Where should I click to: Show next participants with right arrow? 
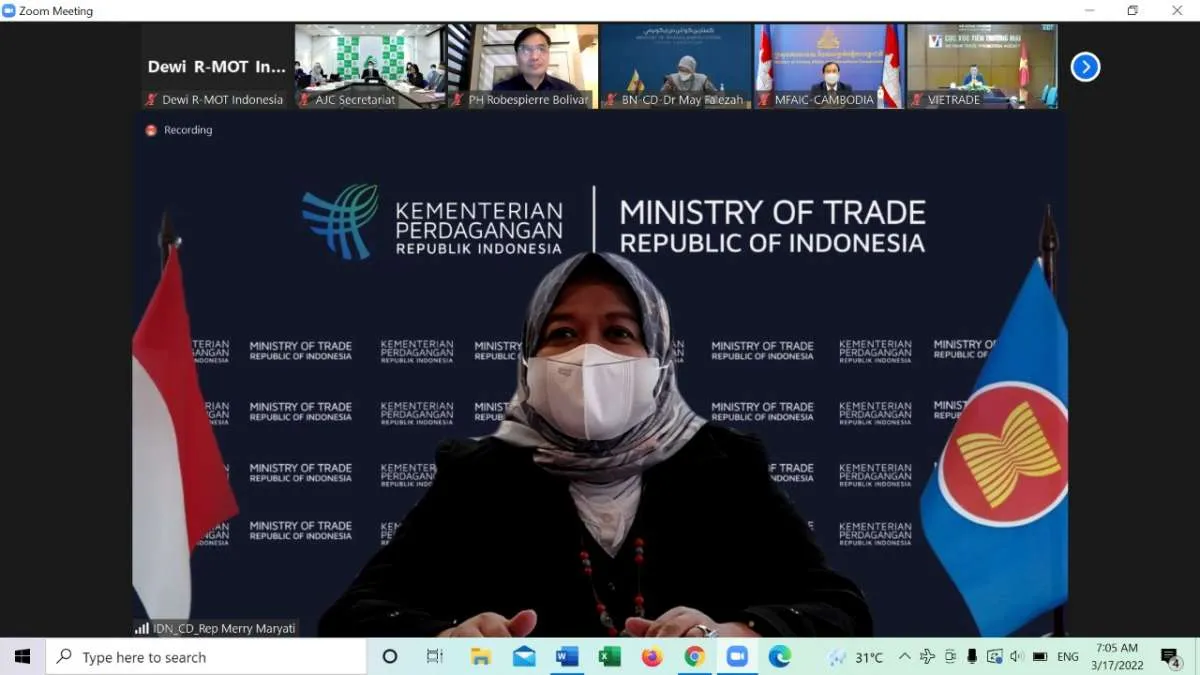[1085, 67]
